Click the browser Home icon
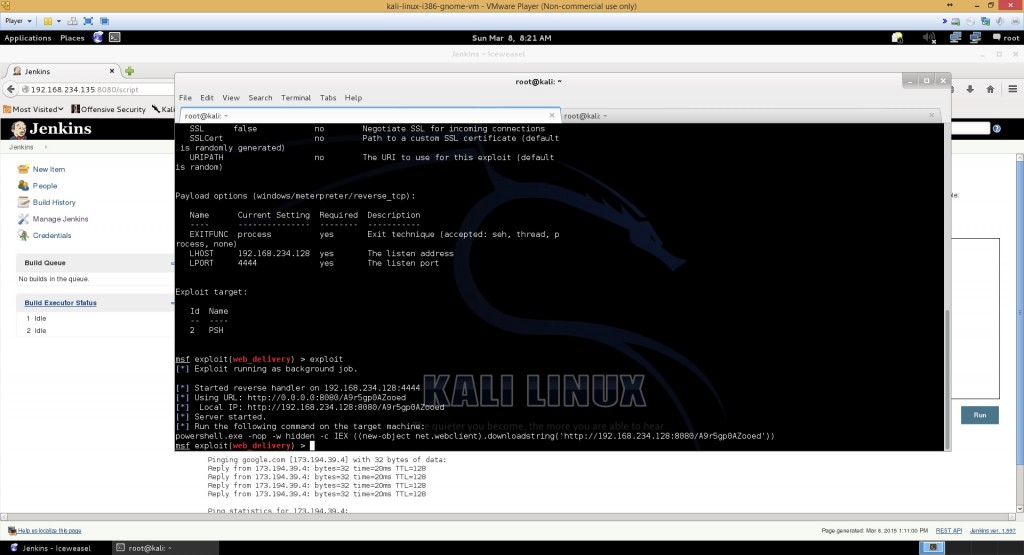This screenshot has height=555, width=1024. (x=991, y=89)
